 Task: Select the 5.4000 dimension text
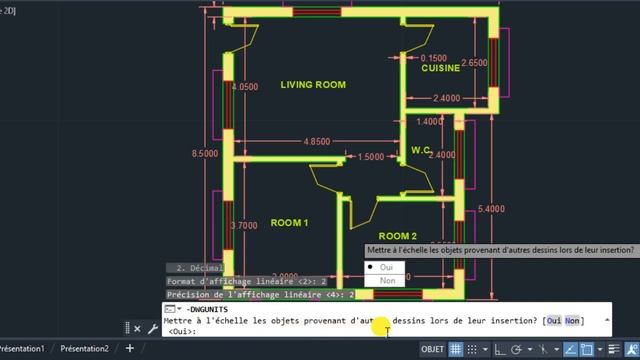491,209
